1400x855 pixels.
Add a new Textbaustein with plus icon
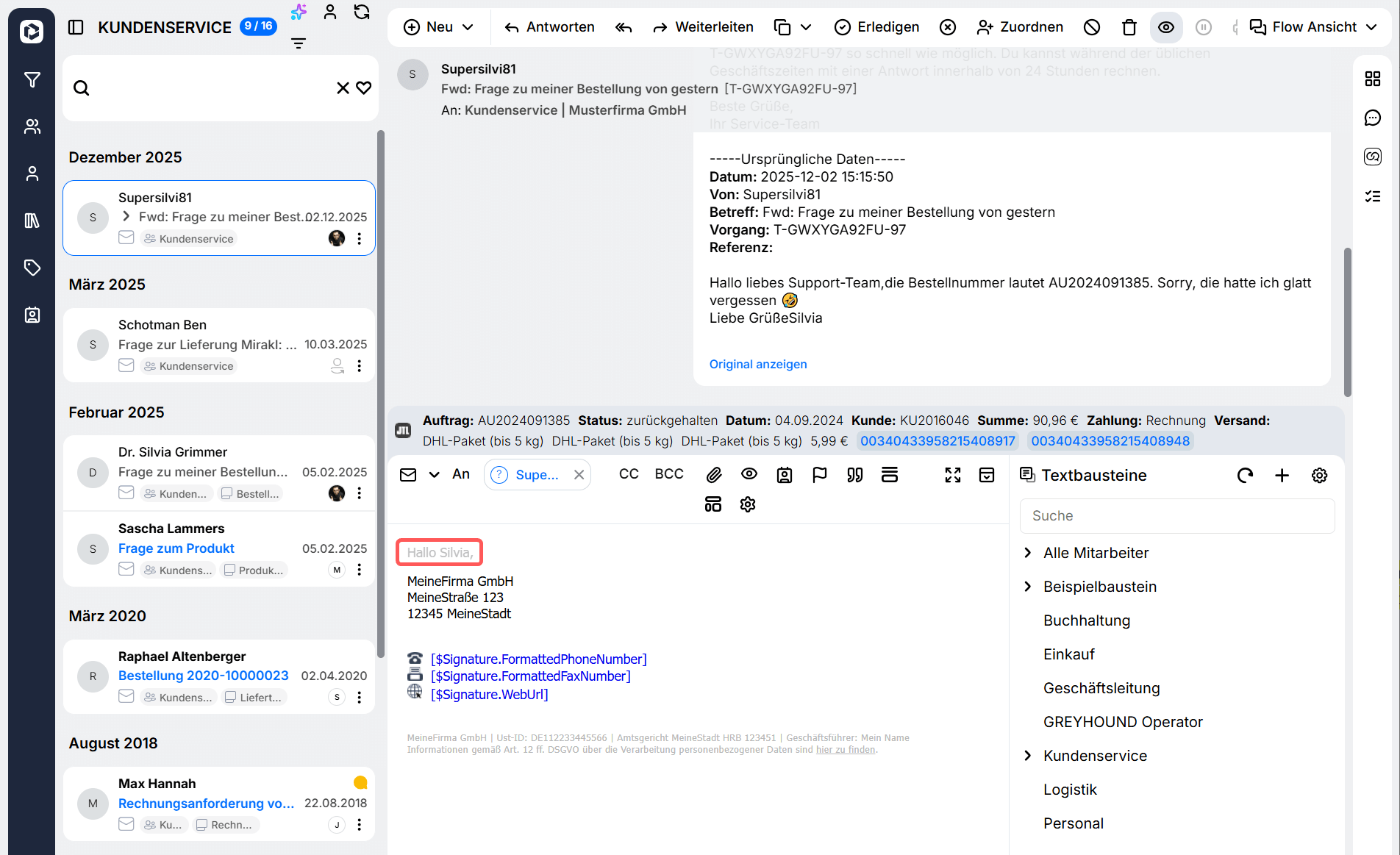coord(1282,476)
